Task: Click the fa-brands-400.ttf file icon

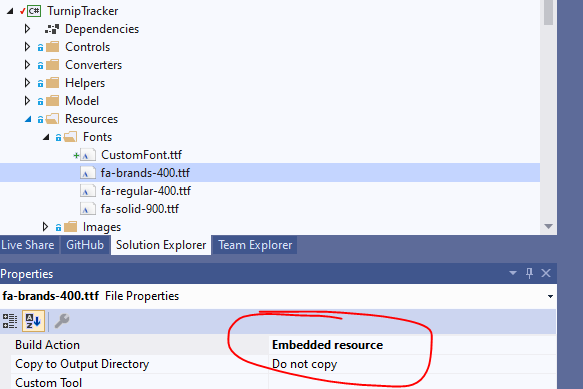Action: [x=88, y=173]
